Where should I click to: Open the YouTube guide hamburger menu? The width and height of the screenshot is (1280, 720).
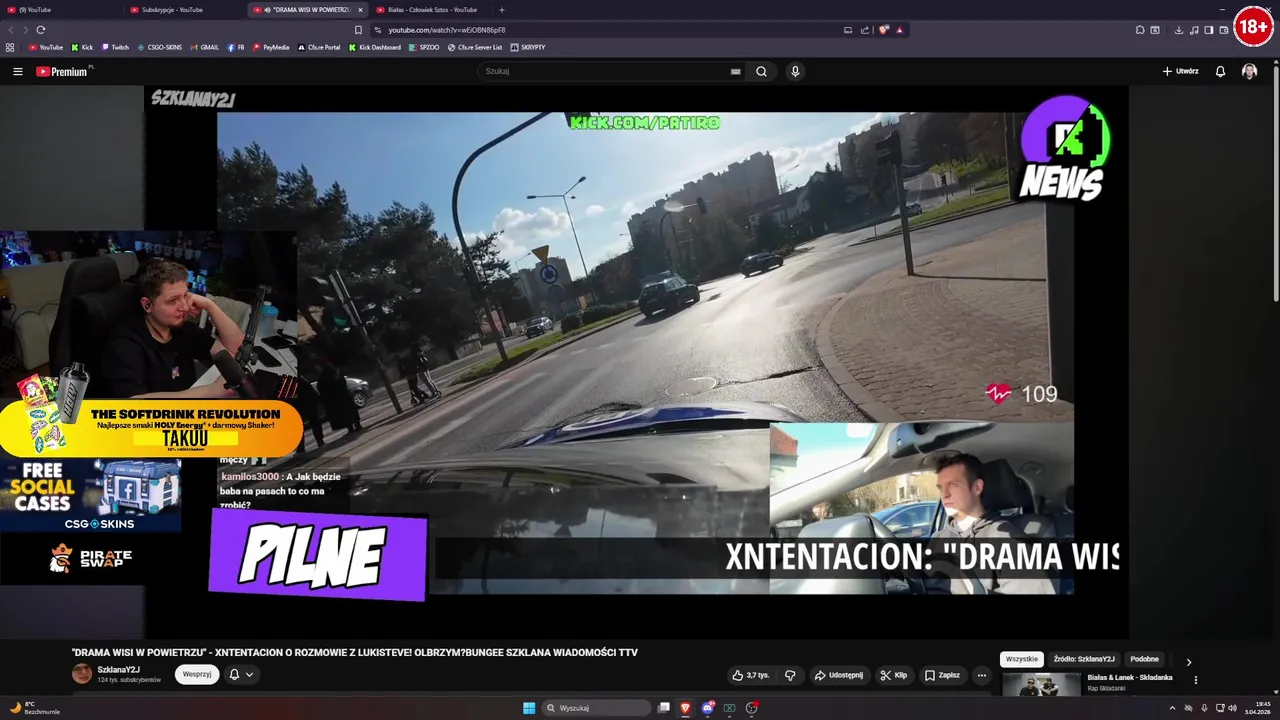(17, 71)
